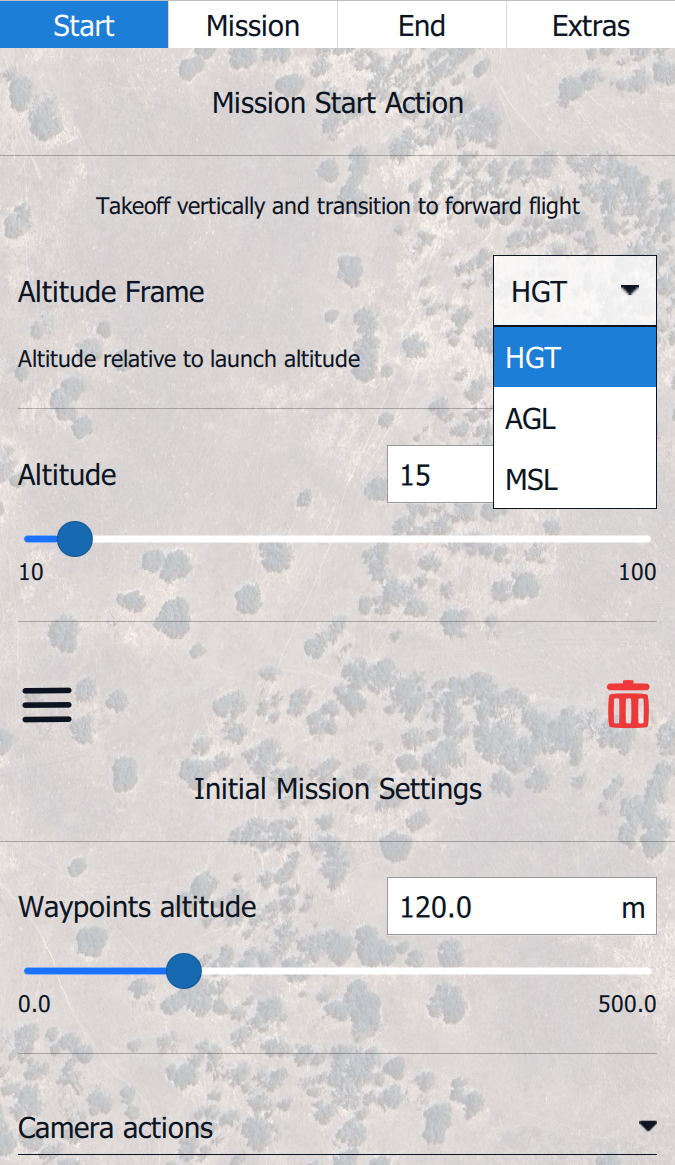Click the Mission Start Action header

coord(337,103)
